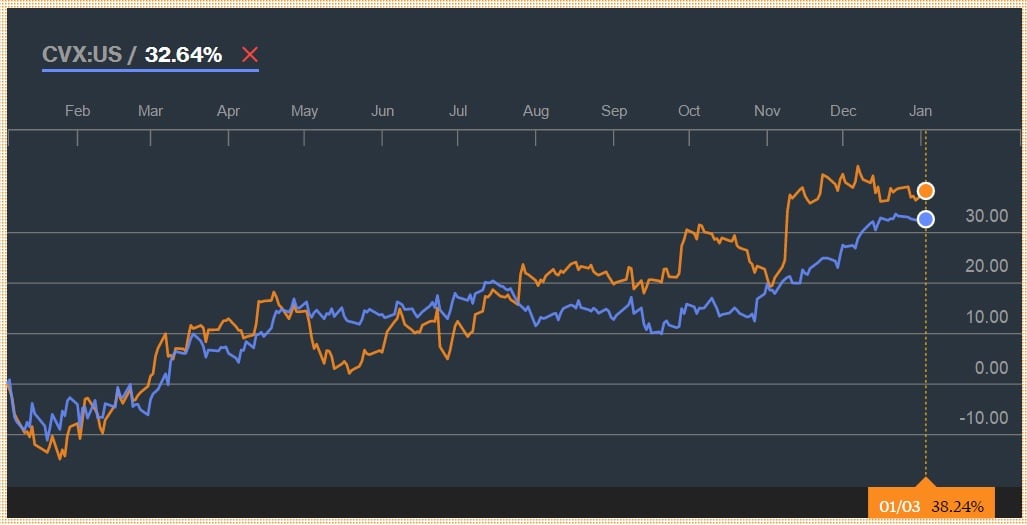Click the Jan label on time axis

click(x=920, y=111)
